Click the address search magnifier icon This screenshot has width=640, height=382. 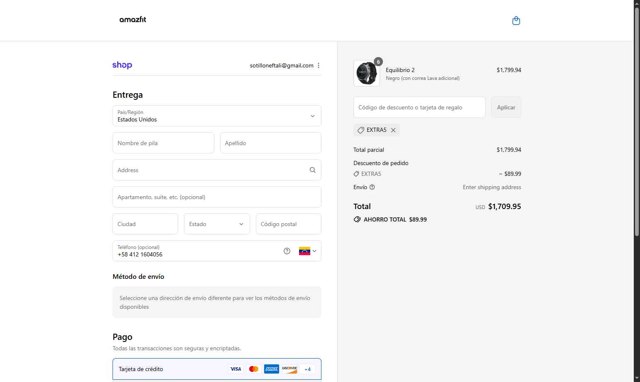coord(312,170)
